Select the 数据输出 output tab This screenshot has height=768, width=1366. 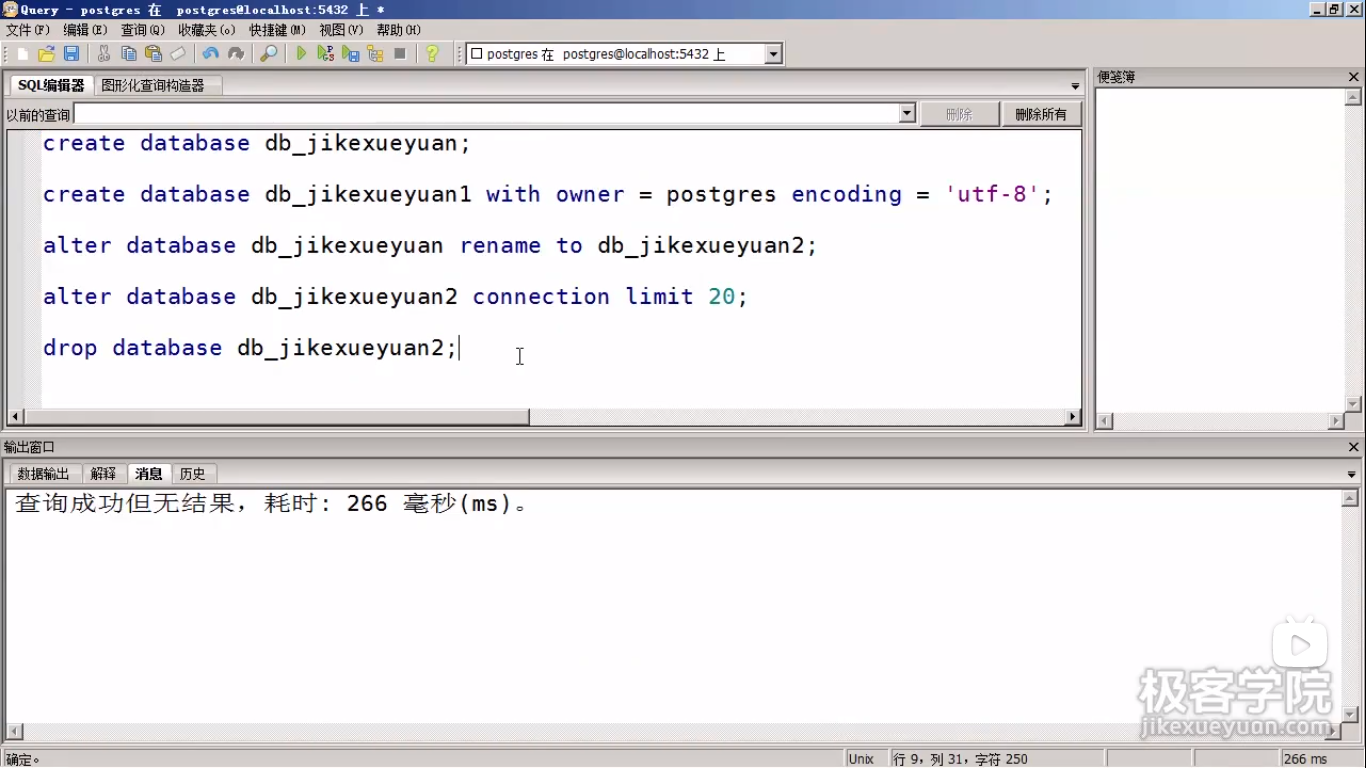[43, 473]
